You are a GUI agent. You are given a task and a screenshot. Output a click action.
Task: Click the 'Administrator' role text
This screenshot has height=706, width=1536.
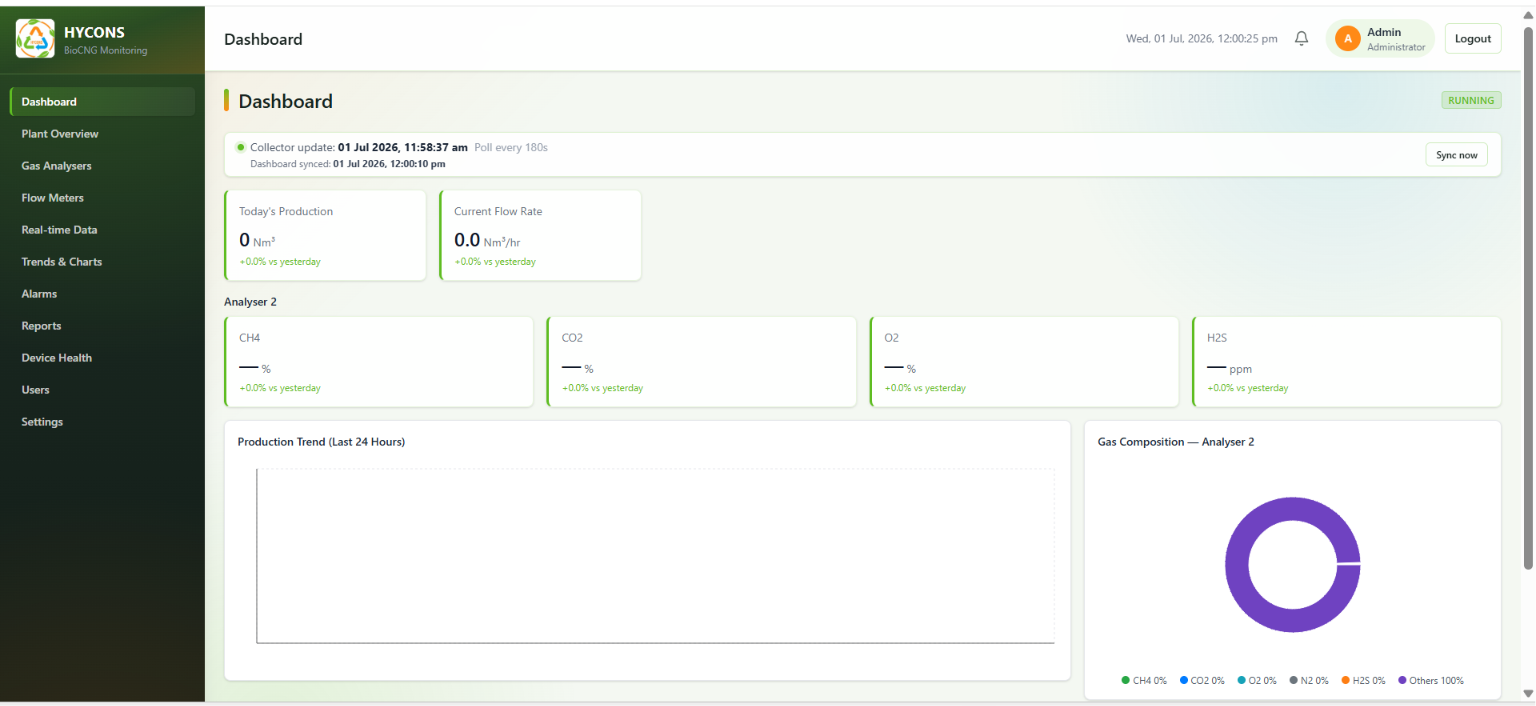point(1396,47)
